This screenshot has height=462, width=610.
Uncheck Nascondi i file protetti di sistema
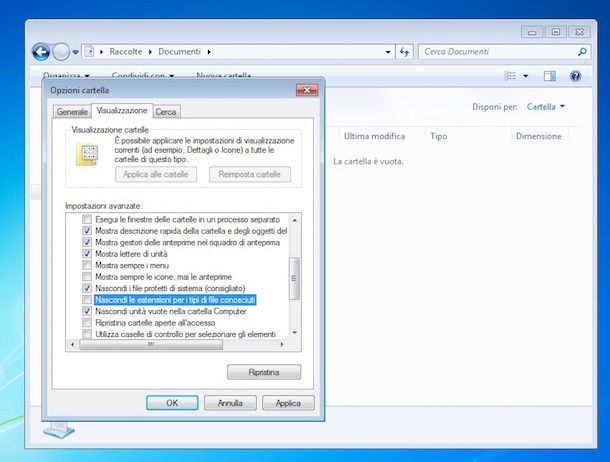(87, 288)
